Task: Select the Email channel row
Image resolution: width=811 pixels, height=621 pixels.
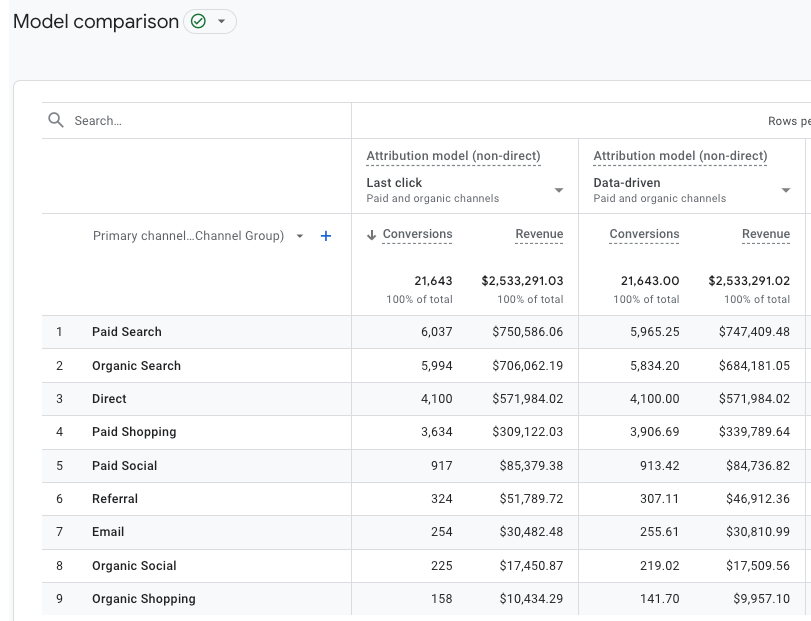Action: (x=426, y=532)
